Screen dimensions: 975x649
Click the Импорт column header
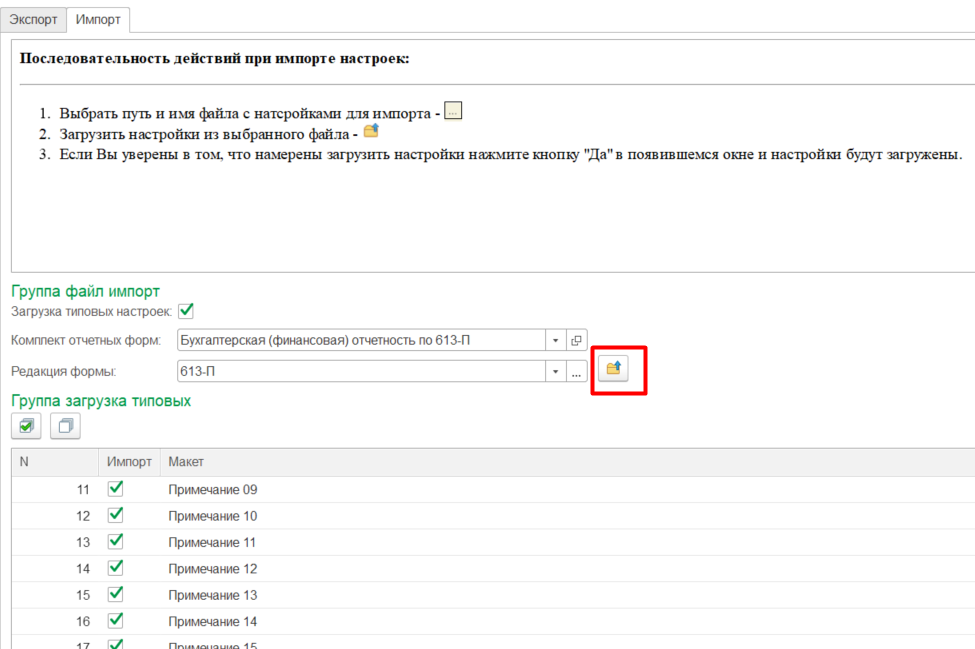pyautogui.click(x=129, y=462)
